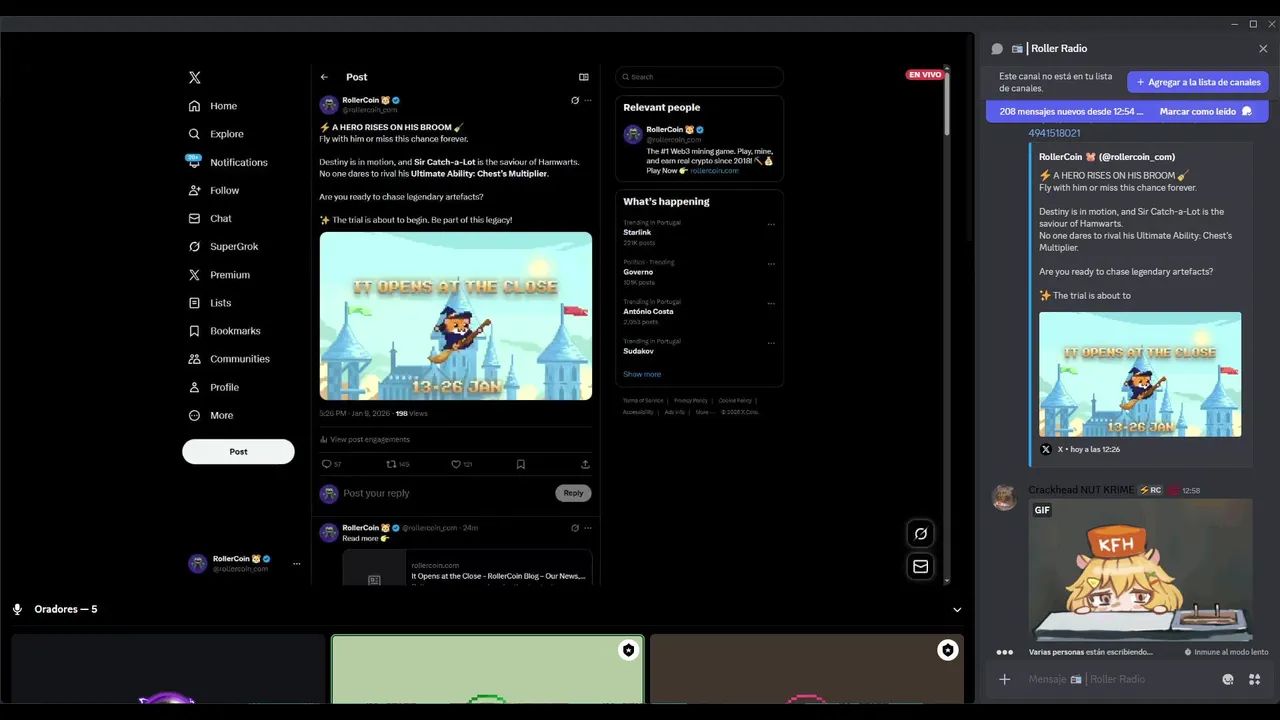The image size is (1280, 720).
Task: Open the KFH GIF in chat
Action: tap(1140, 570)
